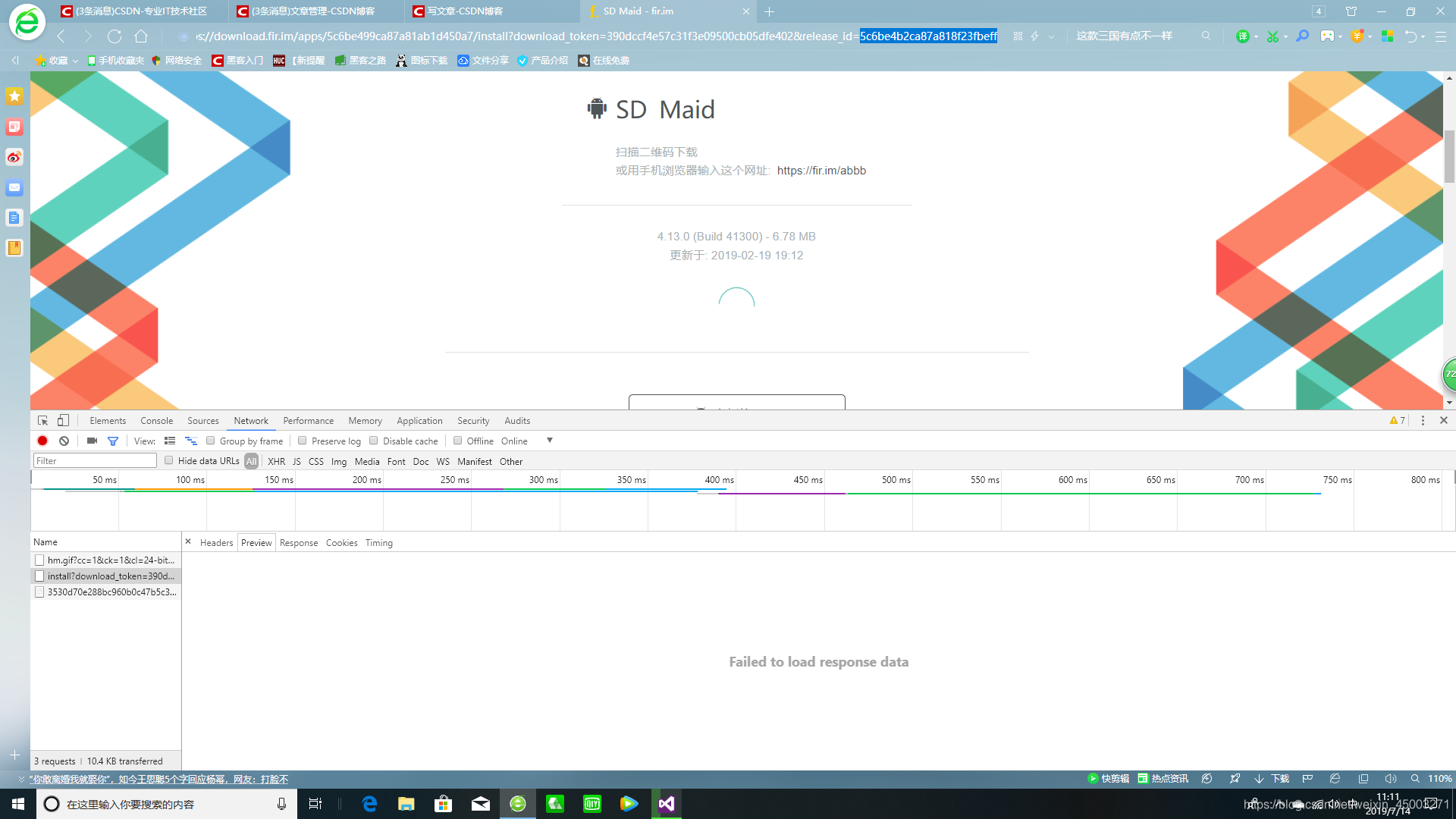Click the waterfall overview view icon
This screenshot has height=819, width=1456.
click(x=191, y=441)
